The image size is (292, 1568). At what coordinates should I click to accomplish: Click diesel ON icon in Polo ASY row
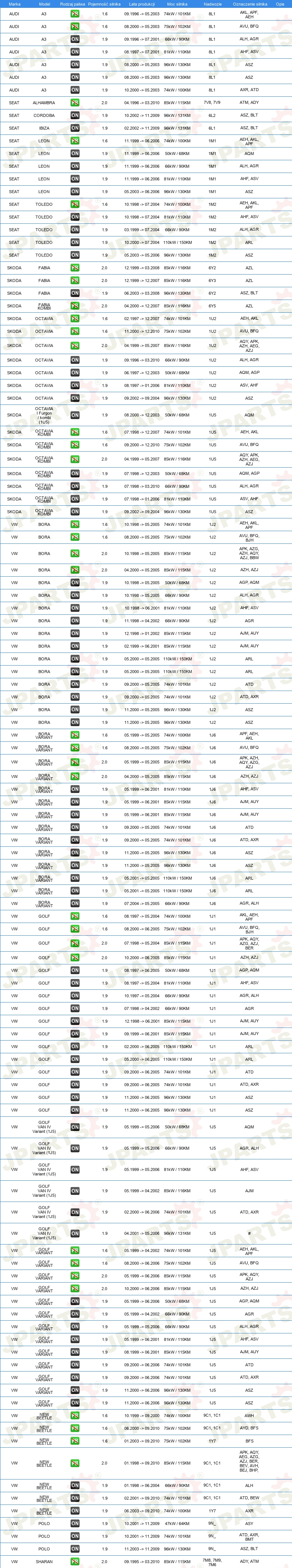[x=75, y=1524]
